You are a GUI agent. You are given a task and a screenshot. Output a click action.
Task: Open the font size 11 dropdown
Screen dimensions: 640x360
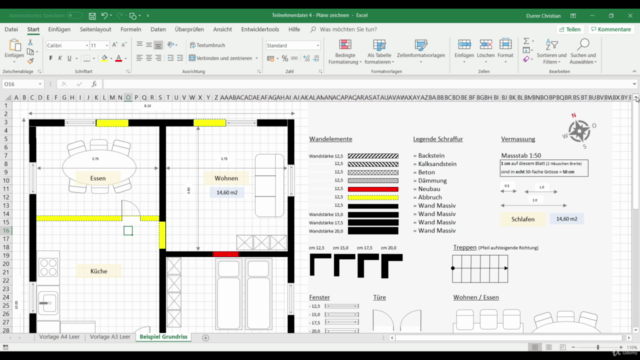(107, 46)
